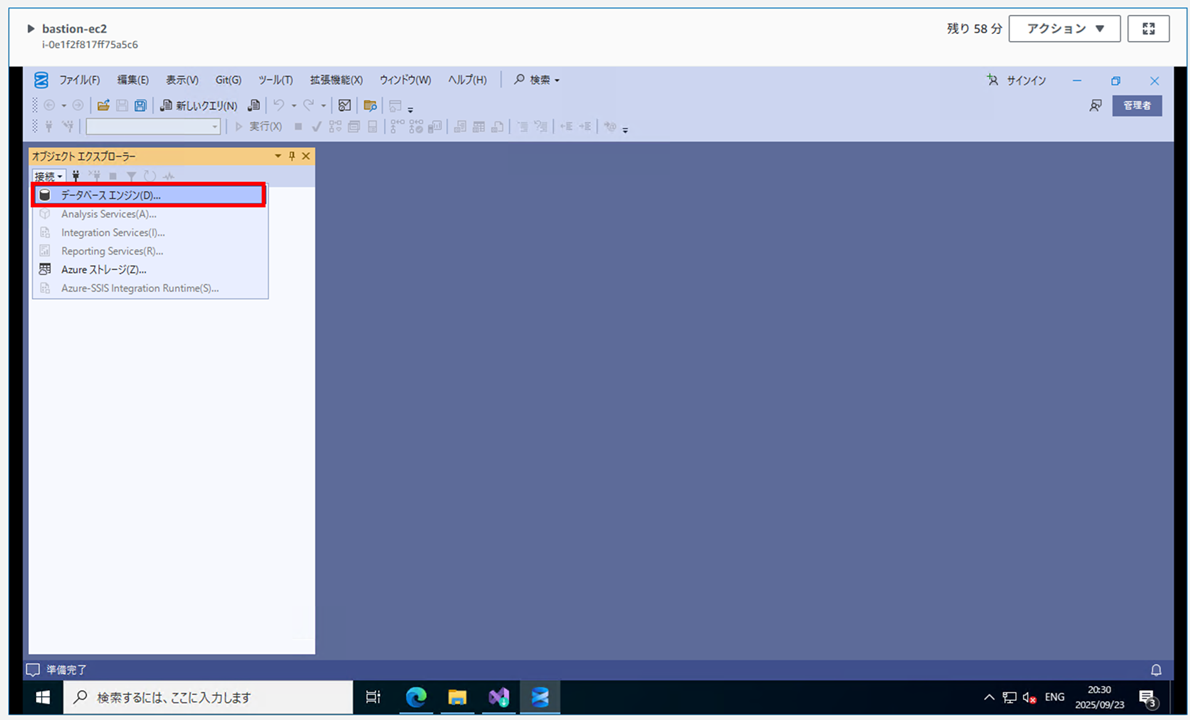The image size is (1190, 720).
Task: Click the Parse checkmark icon
Action: tap(316, 127)
